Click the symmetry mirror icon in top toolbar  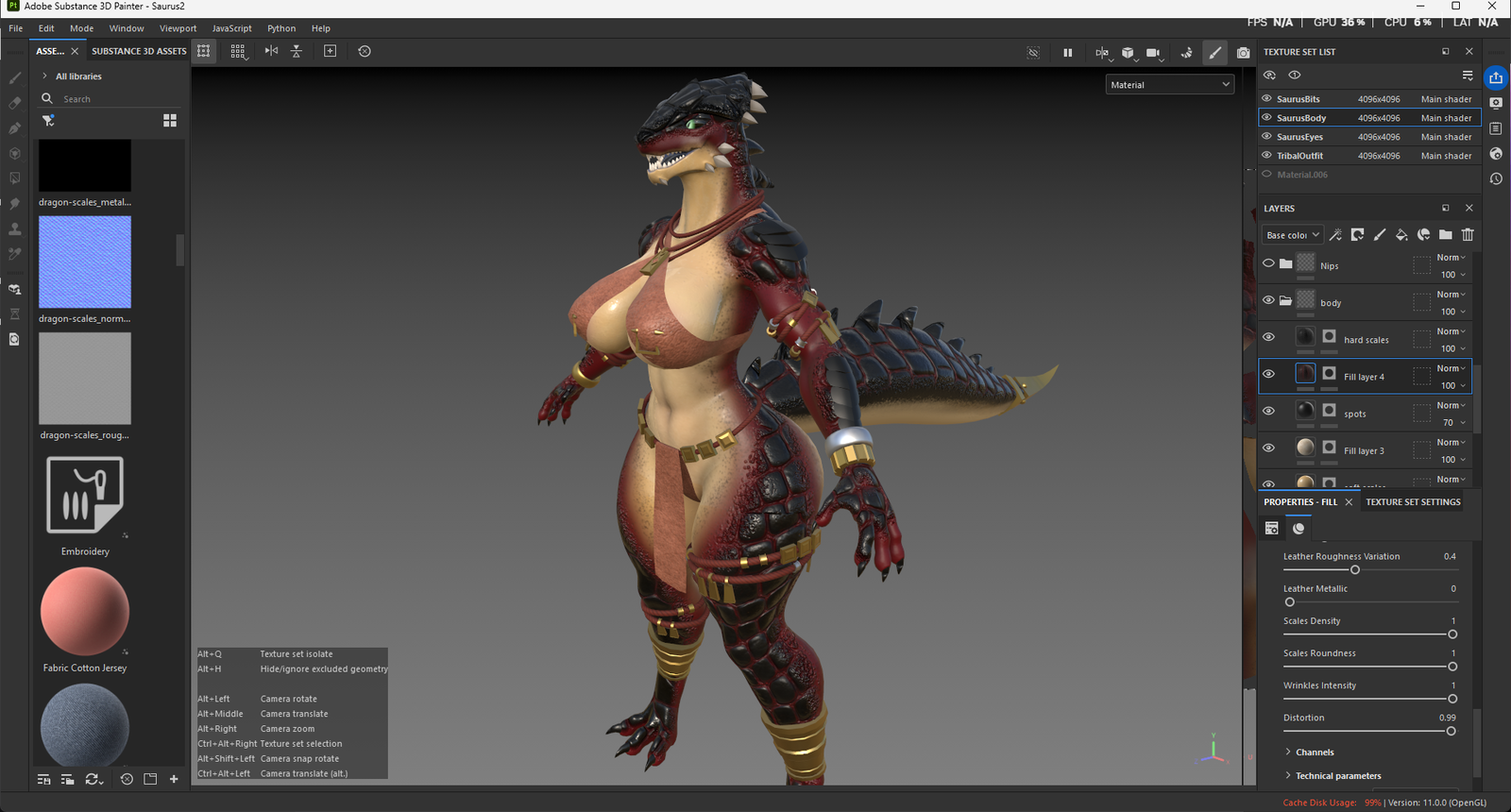tap(271, 51)
